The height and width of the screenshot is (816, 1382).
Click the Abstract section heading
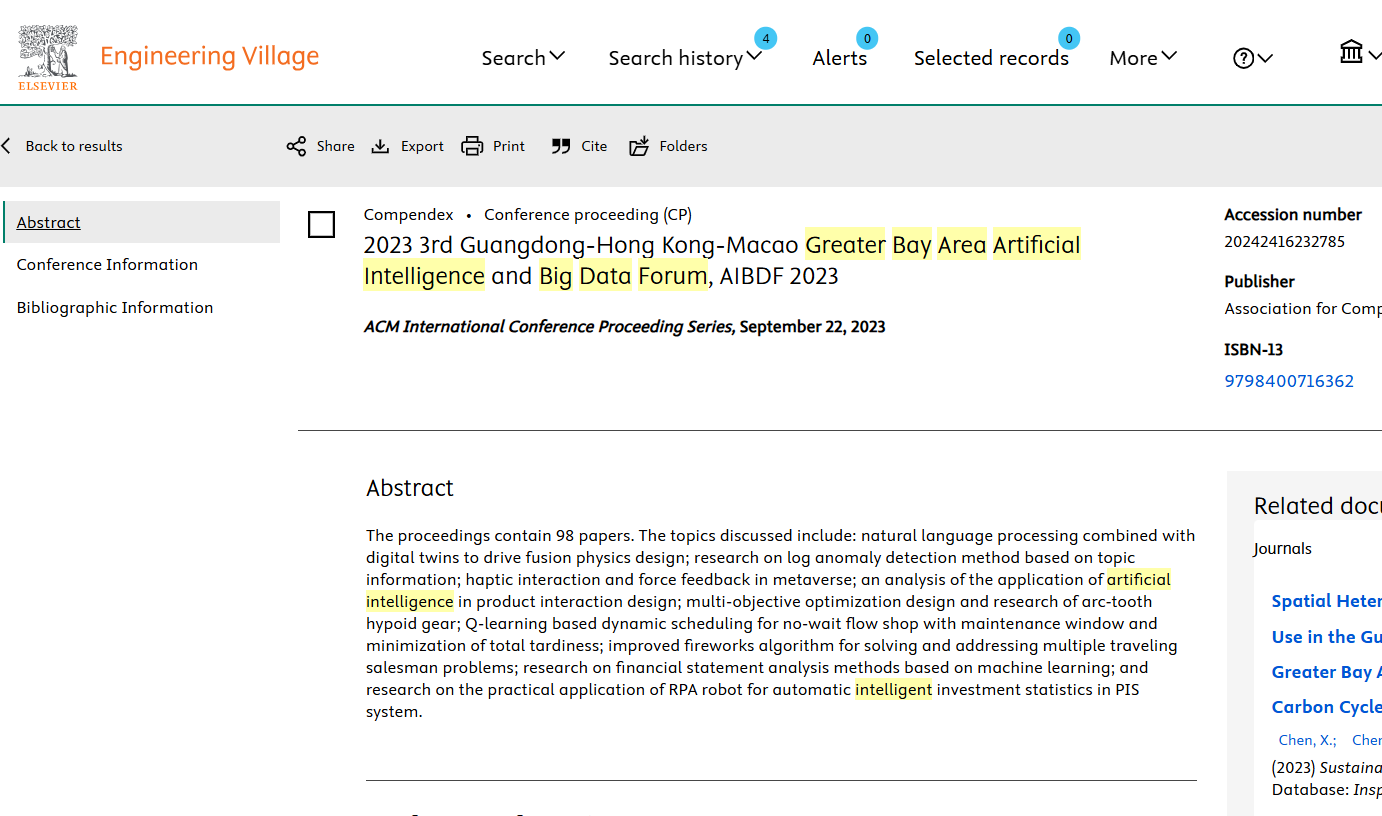(x=410, y=488)
